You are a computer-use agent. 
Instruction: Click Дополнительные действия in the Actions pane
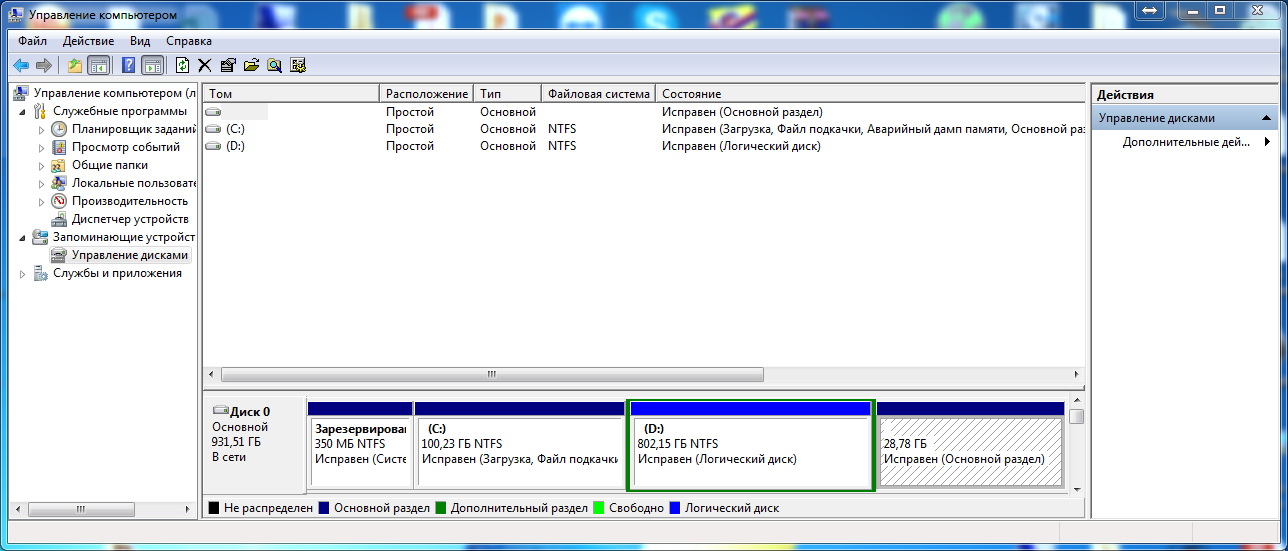pyautogui.click(x=1185, y=142)
